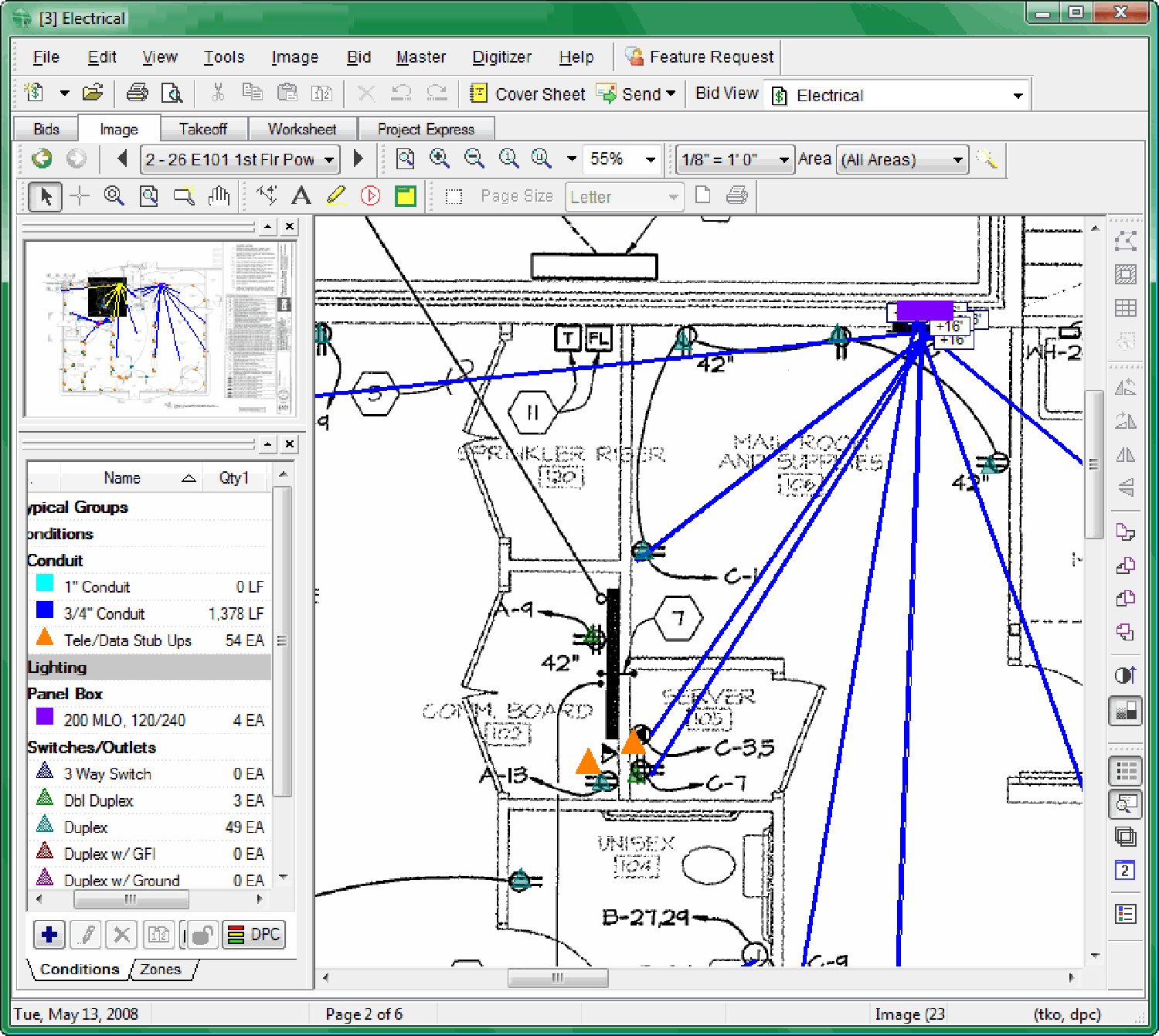Click the zoom in magnifier icon

(440, 159)
